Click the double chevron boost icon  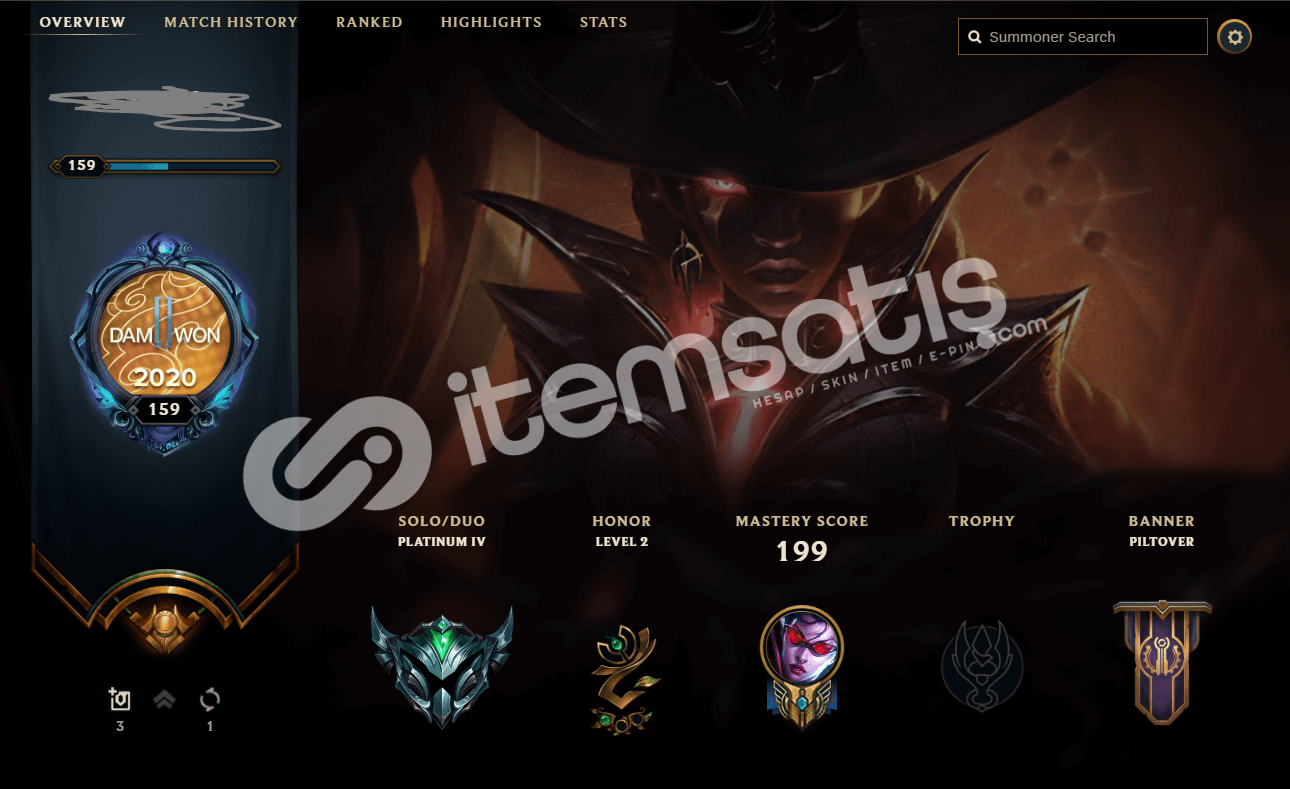[165, 700]
